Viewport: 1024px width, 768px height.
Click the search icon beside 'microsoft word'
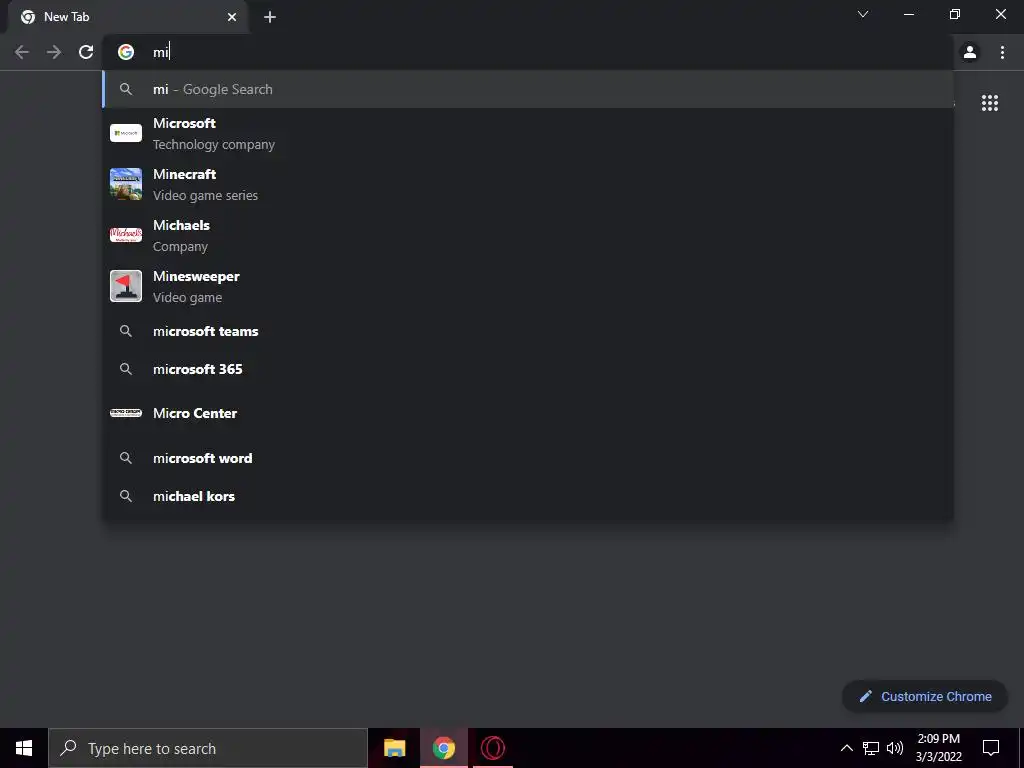click(126, 458)
